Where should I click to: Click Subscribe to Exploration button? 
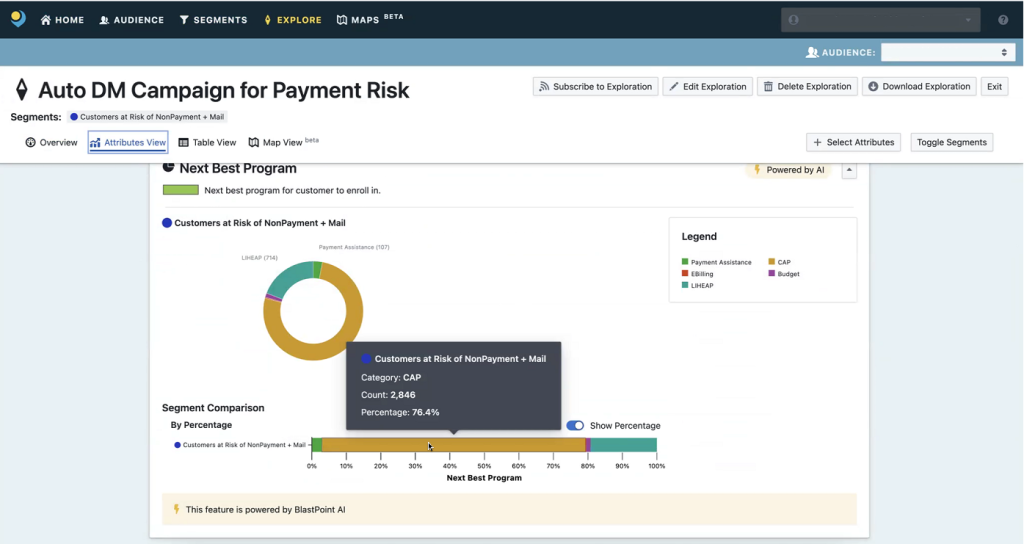(595, 87)
